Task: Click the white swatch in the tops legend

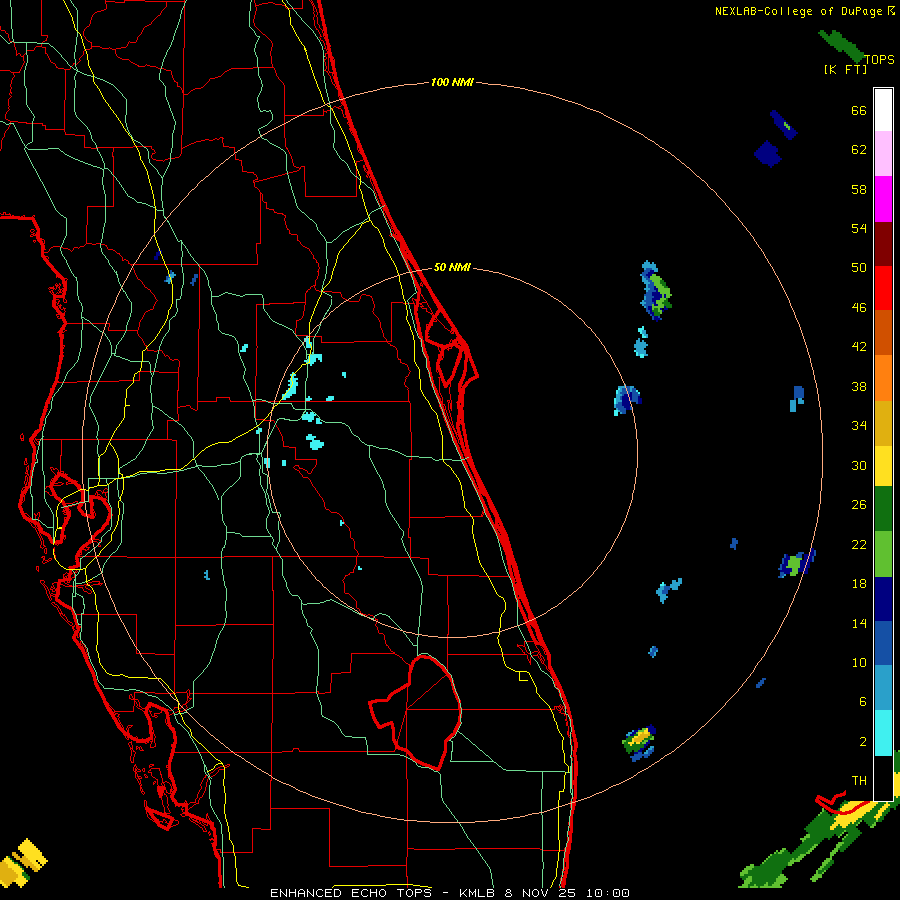Action: coord(883,110)
